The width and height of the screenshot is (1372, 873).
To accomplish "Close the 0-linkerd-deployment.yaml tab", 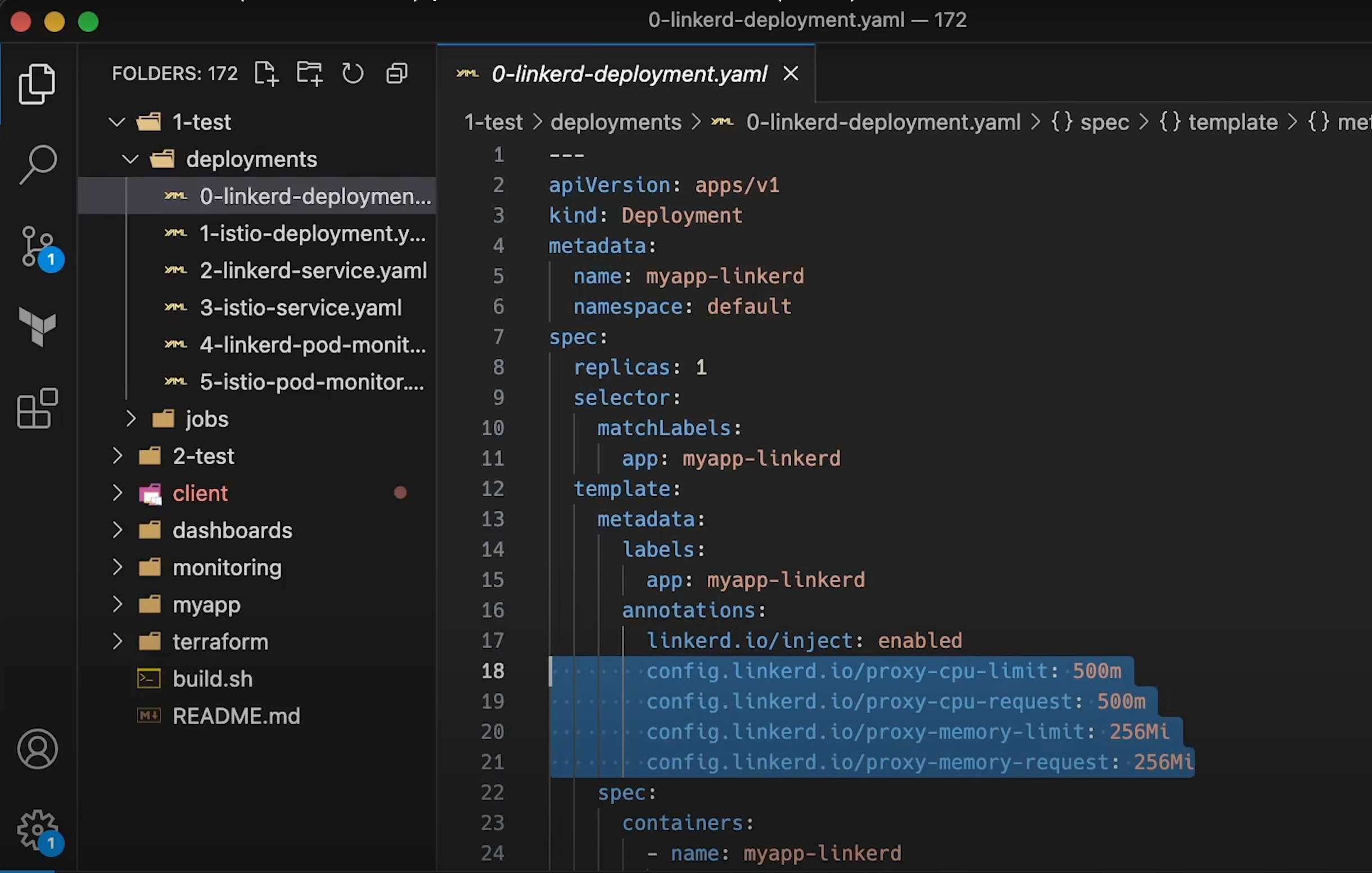I will click(x=790, y=74).
